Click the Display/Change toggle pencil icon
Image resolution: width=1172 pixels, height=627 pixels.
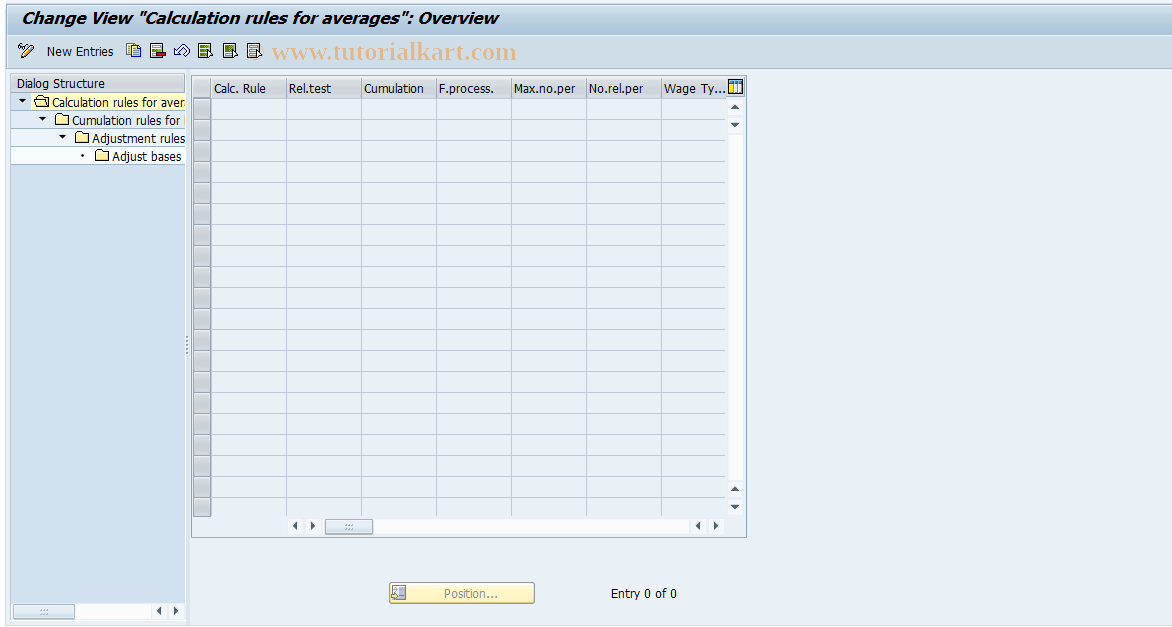click(x=26, y=51)
